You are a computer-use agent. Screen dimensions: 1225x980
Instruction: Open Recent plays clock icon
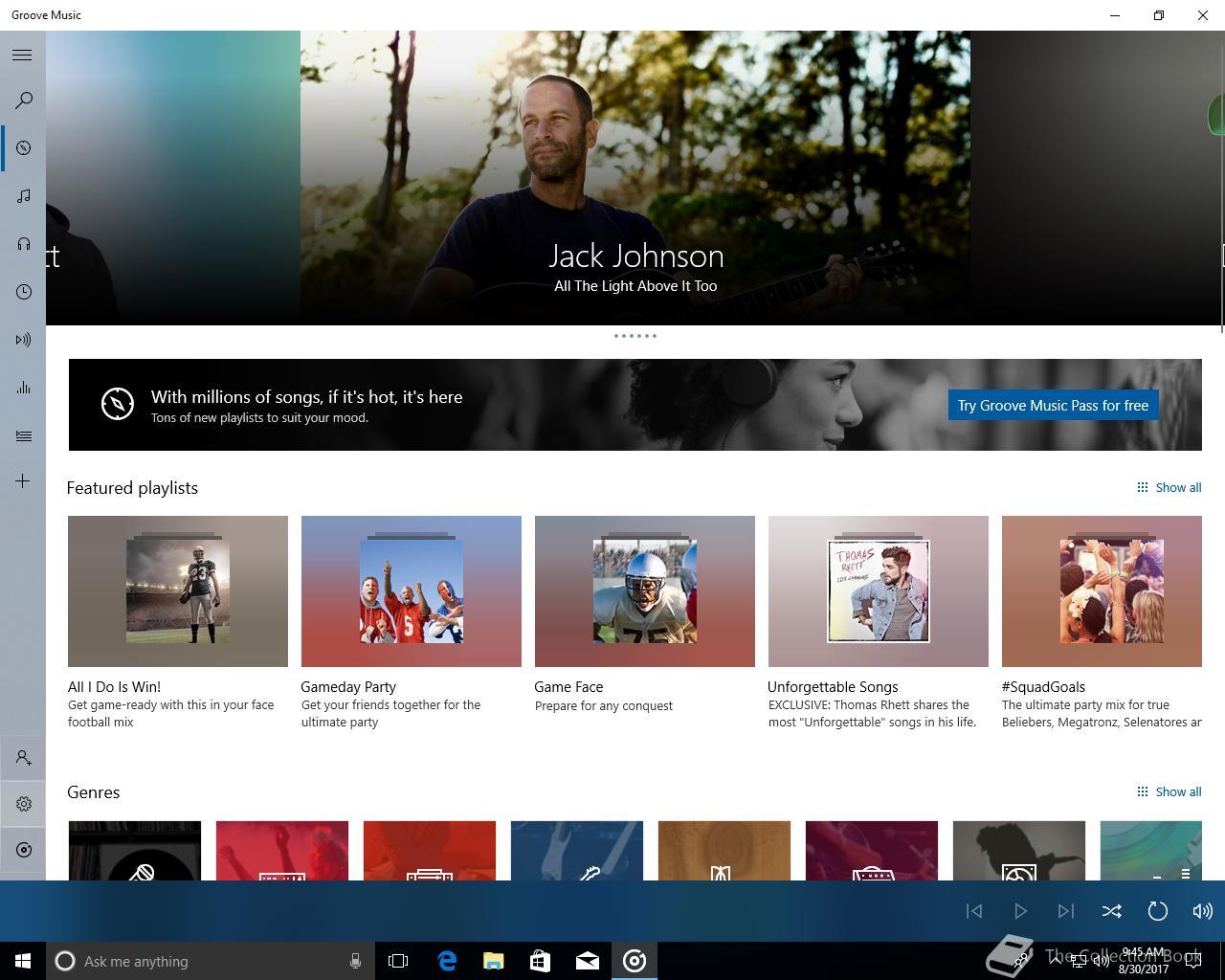(23, 292)
